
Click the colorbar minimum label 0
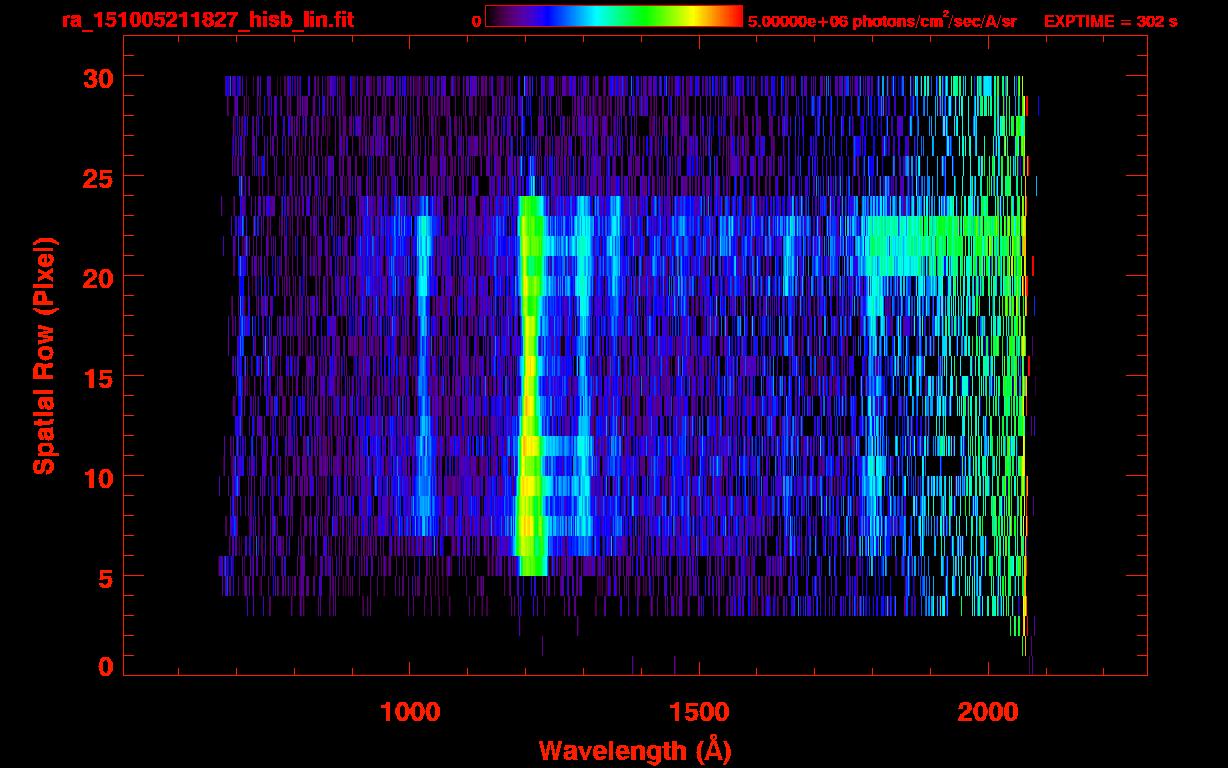point(476,21)
